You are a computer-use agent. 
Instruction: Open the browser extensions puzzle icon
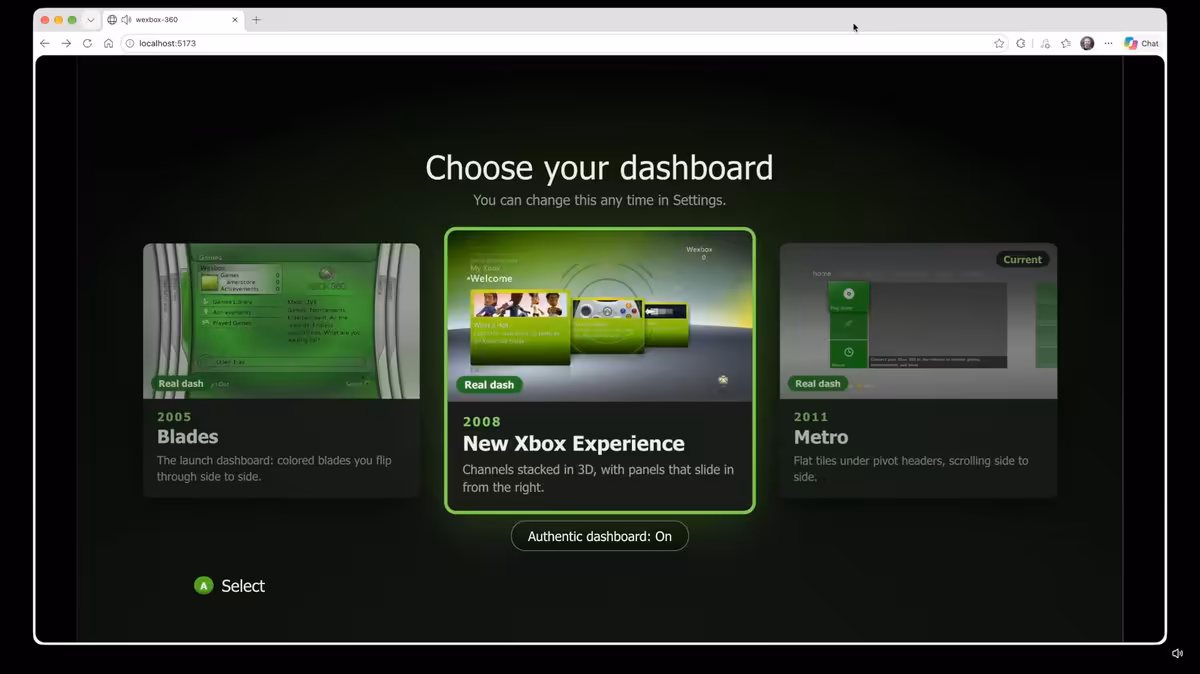point(1021,44)
